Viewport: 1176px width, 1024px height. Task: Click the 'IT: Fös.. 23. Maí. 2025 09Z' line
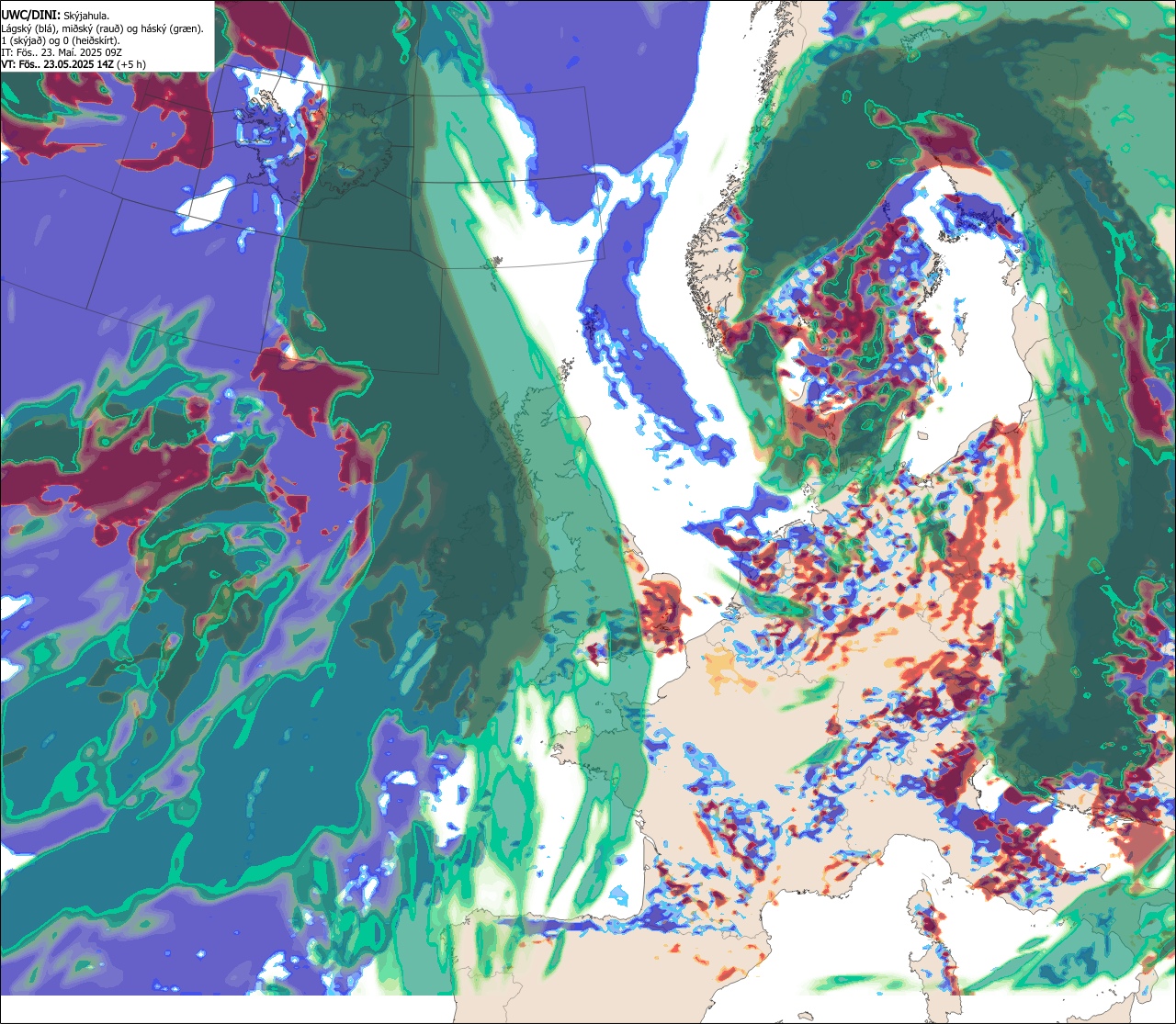(x=61, y=52)
